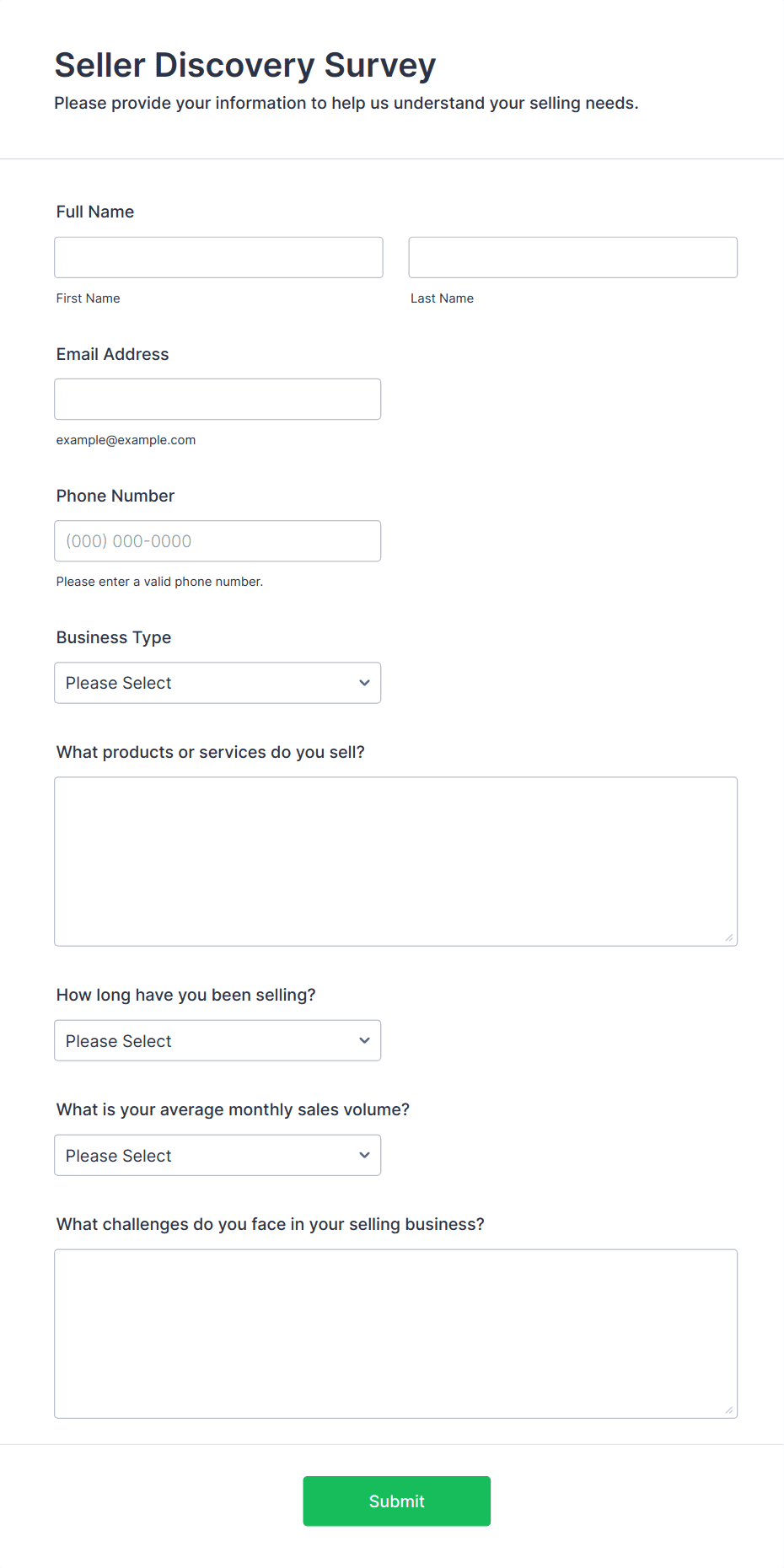The height and width of the screenshot is (1568, 784).
Task: Click the "Last Name" sublabel text
Action: [x=442, y=298]
